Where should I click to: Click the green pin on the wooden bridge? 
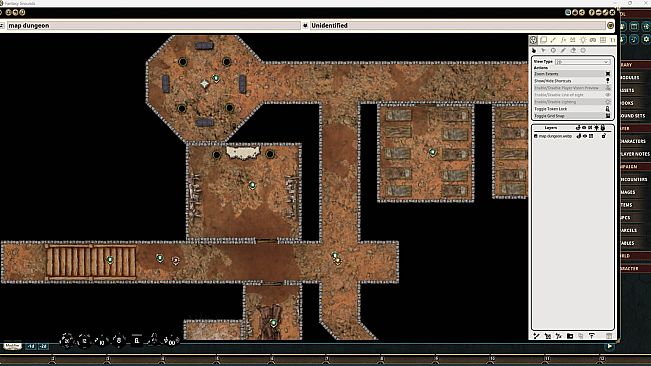point(110,260)
